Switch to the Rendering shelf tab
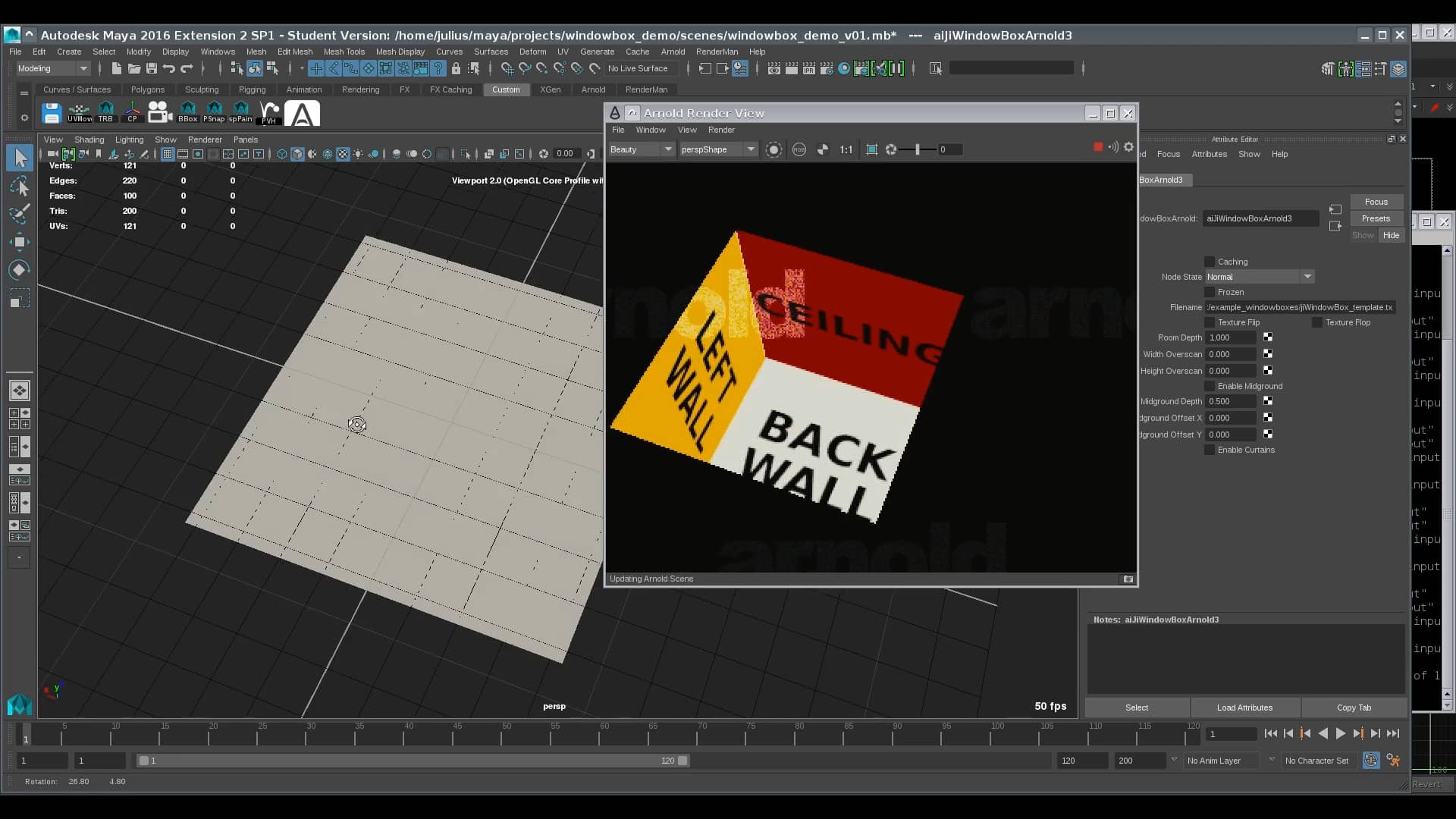The width and height of the screenshot is (1456, 819). [x=361, y=89]
